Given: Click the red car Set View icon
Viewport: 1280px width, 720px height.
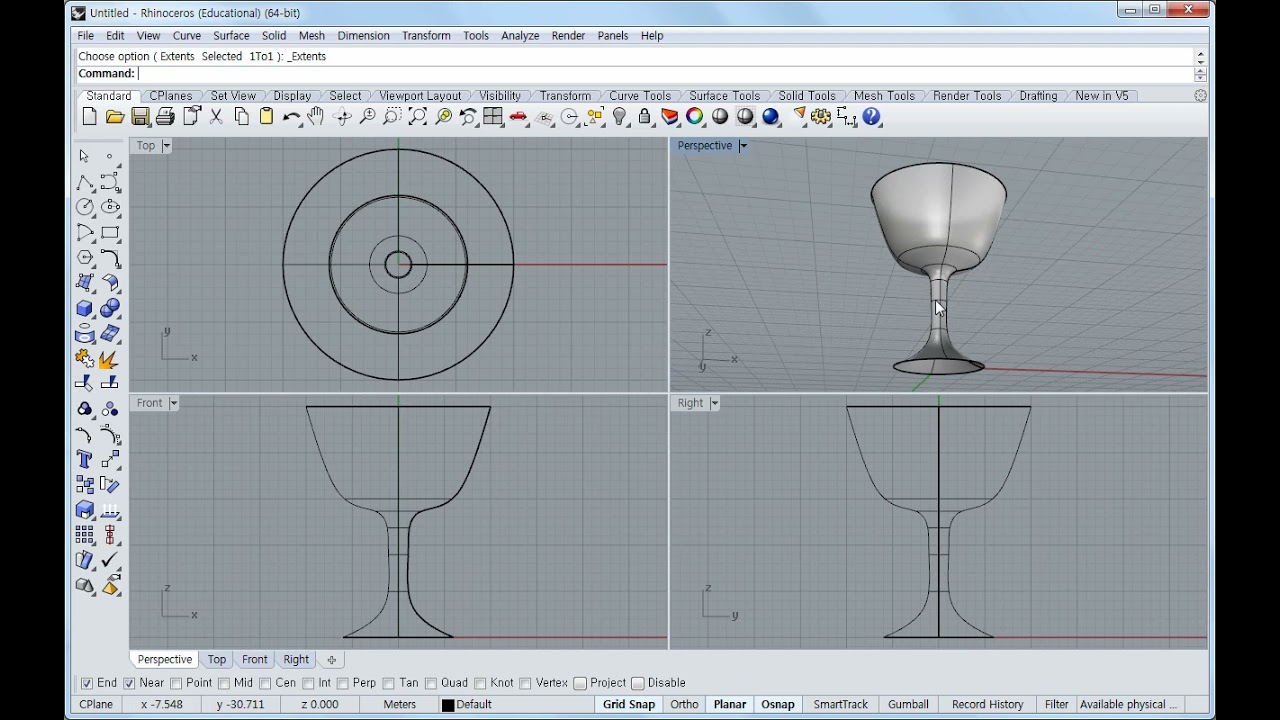Looking at the screenshot, I should (518, 117).
